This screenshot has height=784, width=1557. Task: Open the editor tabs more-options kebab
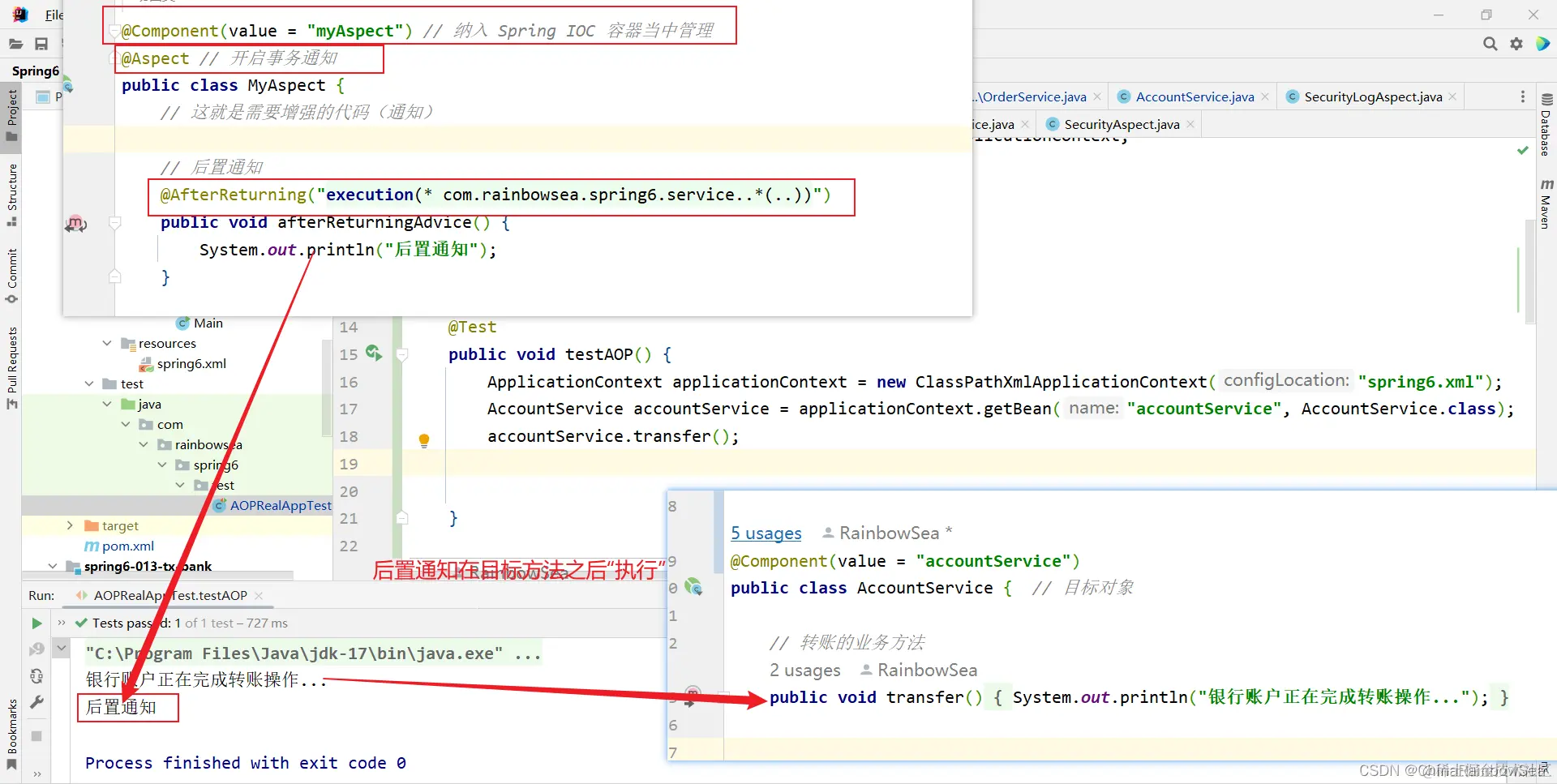tap(1523, 96)
